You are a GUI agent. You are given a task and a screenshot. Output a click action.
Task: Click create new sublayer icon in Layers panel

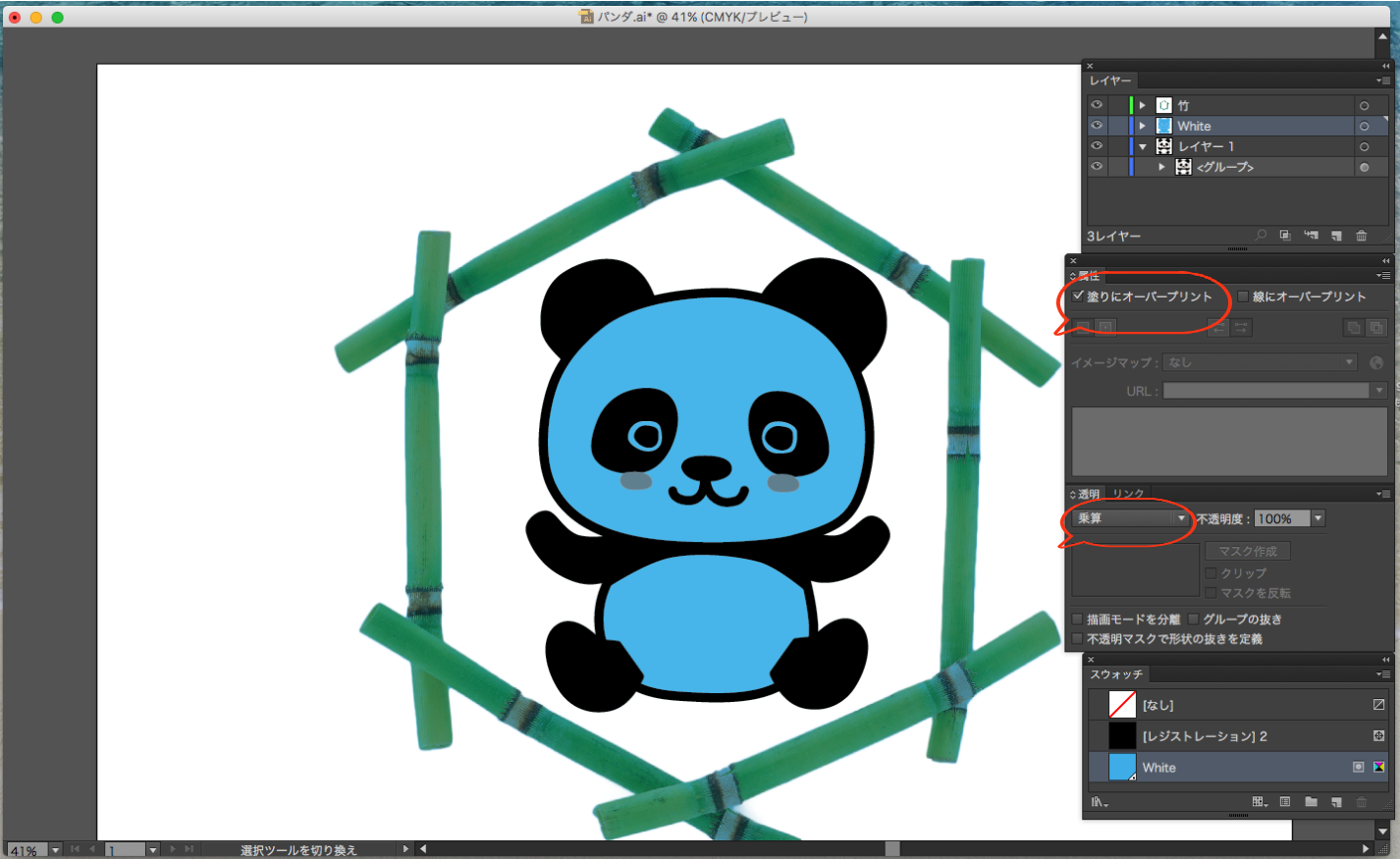pos(1311,236)
